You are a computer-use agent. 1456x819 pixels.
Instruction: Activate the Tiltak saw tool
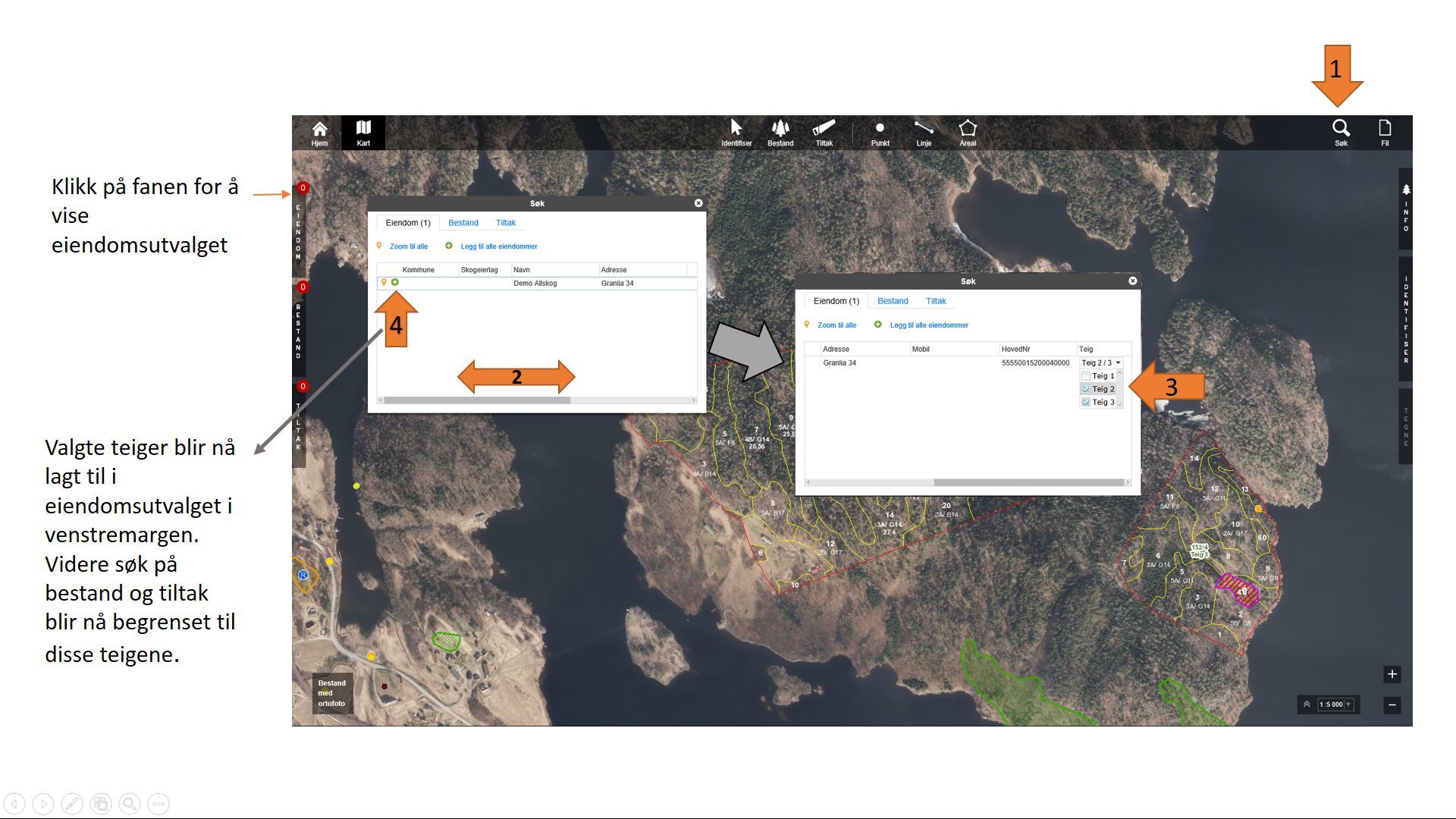click(x=824, y=132)
